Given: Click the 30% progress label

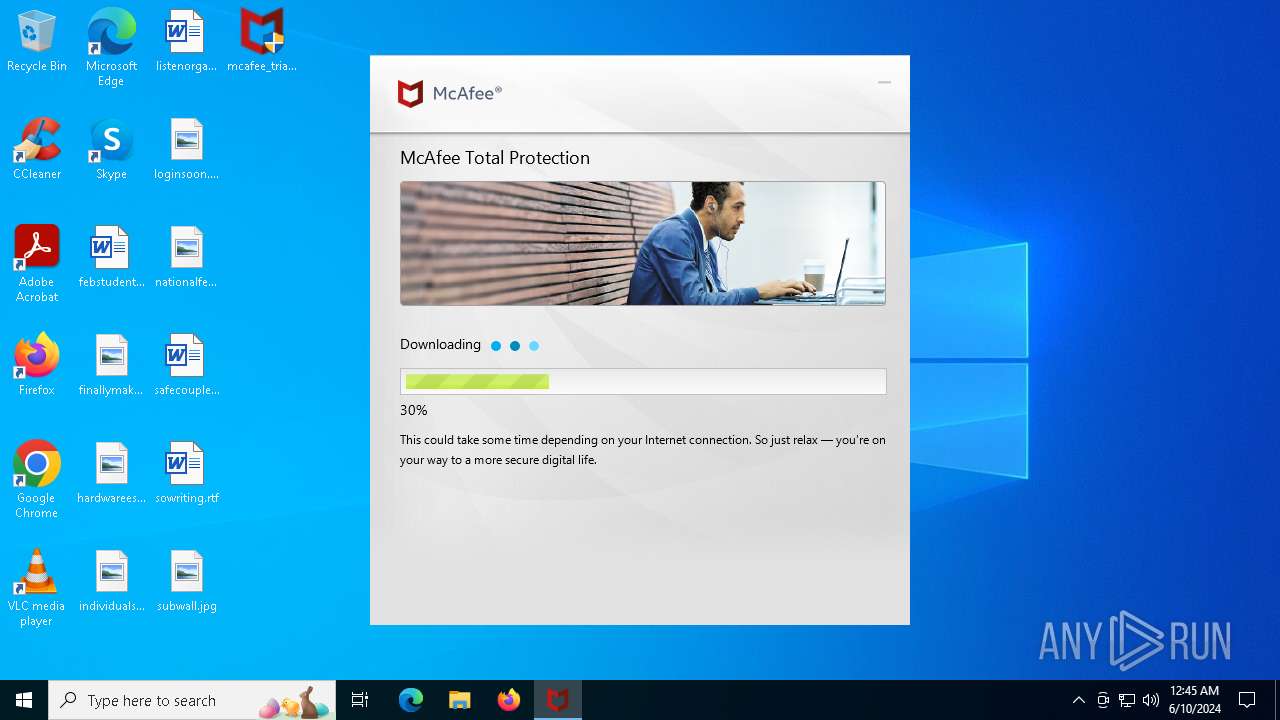Looking at the screenshot, I should [413, 410].
